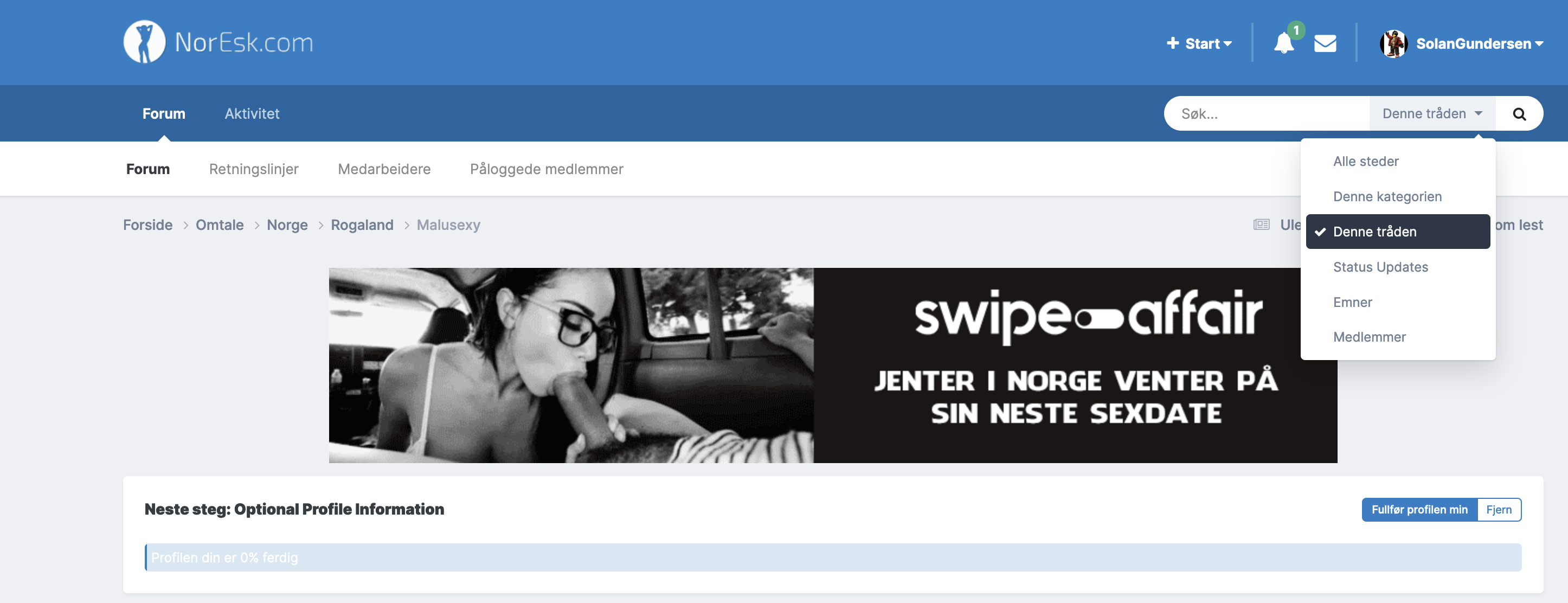Click the Neste steg profile heading
Viewport: 1568px width, 603px height.
(x=294, y=509)
